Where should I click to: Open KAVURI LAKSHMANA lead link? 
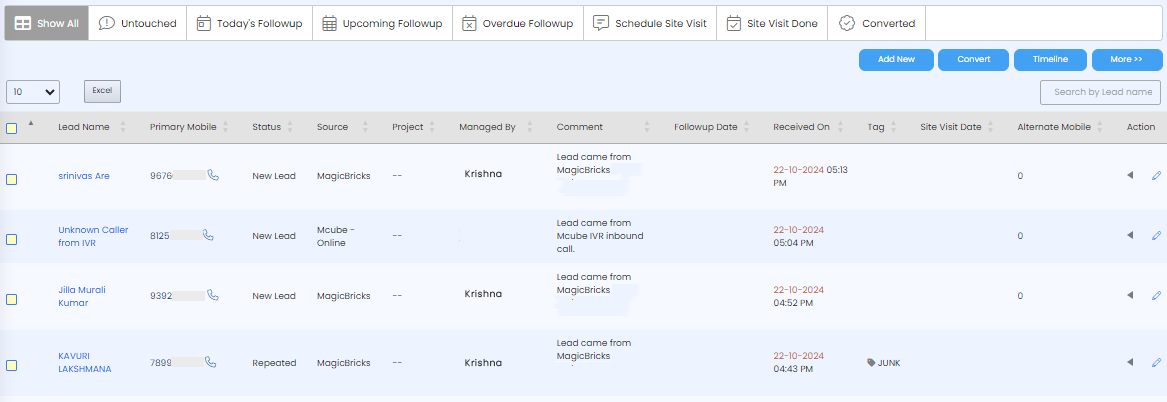85,363
